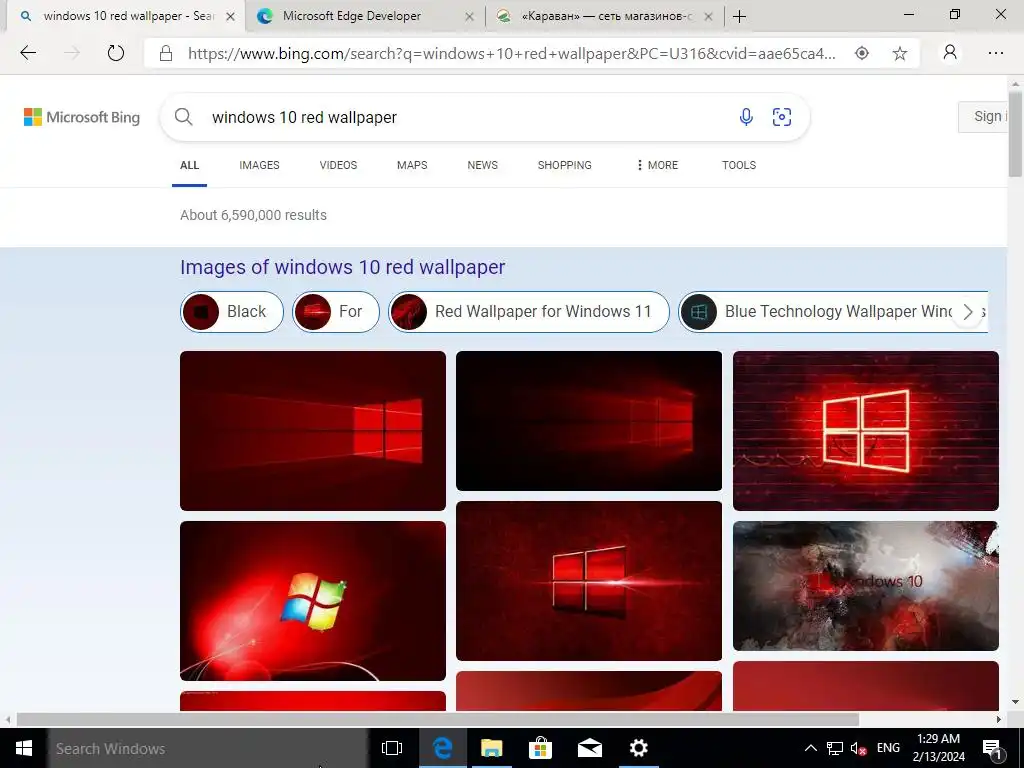Open Edge from the taskbar
This screenshot has width=1024, height=768.
pyautogui.click(x=442, y=748)
